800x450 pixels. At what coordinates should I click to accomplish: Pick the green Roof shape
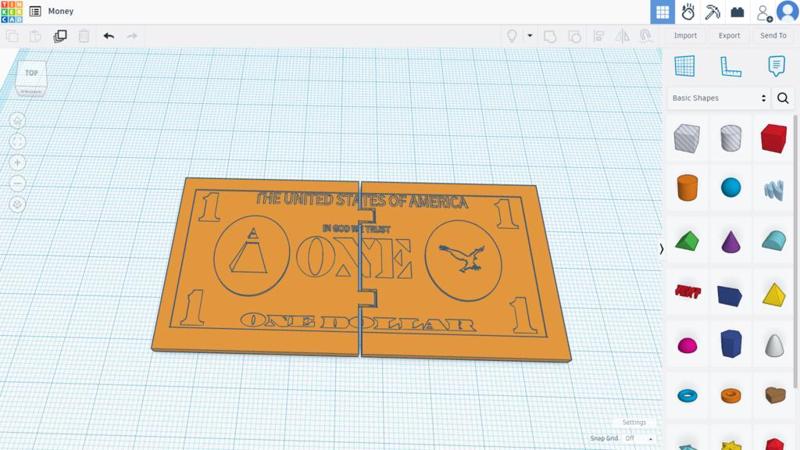(x=687, y=240)
